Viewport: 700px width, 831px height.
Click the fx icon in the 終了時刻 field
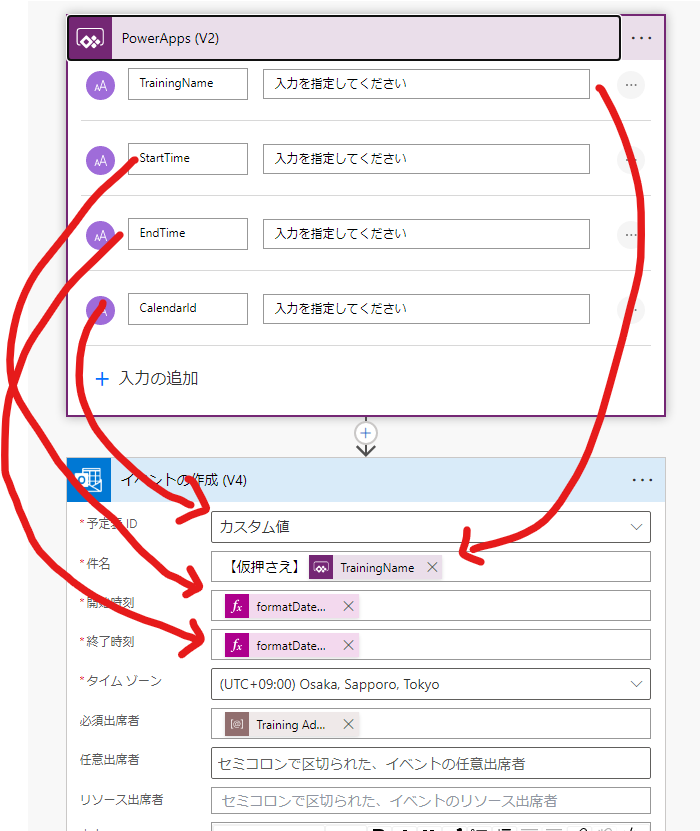pyautogui.click(x=237, y=646)
